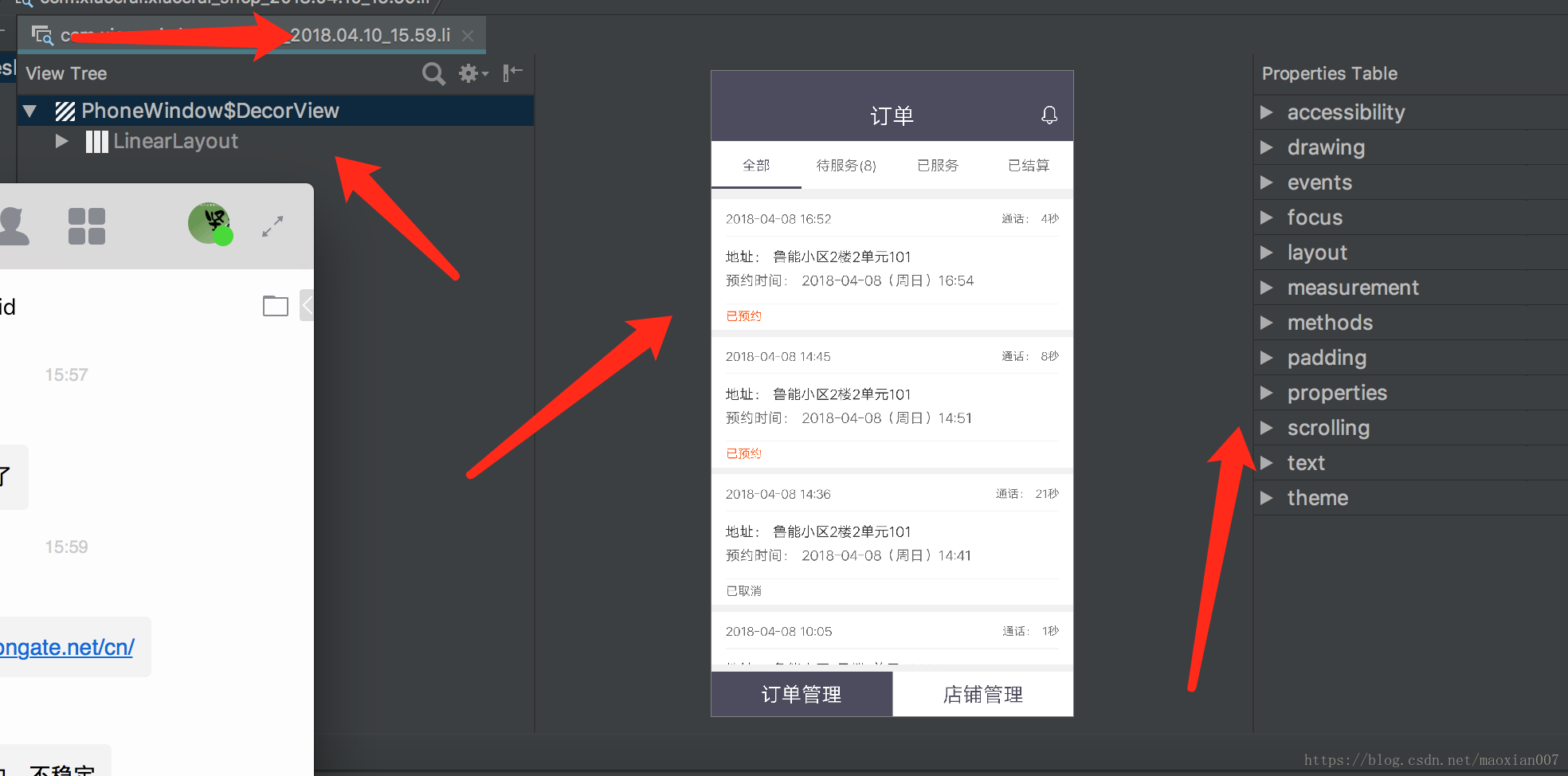Click the folder icon in the chat window
This screenshot has height=776, width=1568.
(x=276, y=305)
